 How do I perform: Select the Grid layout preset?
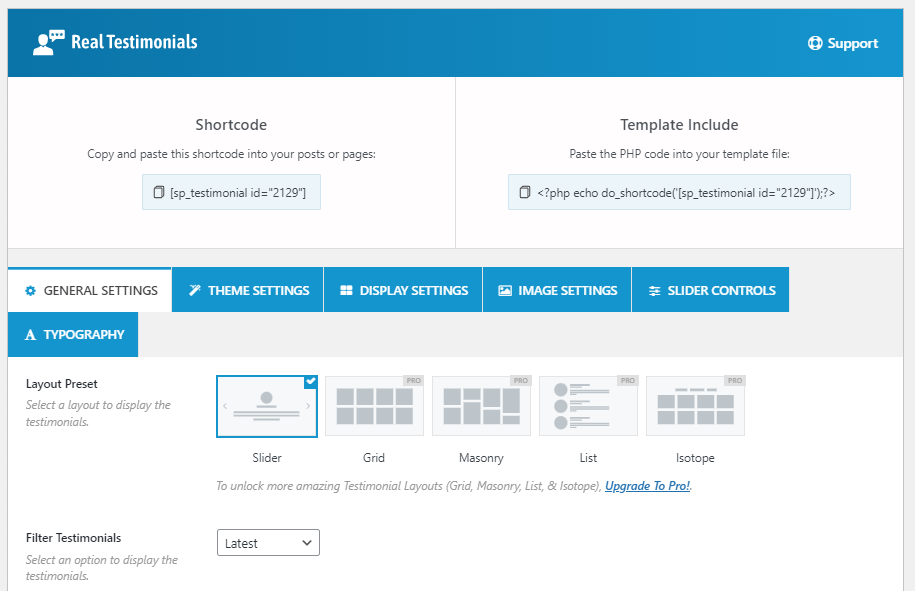coord(374,406)
